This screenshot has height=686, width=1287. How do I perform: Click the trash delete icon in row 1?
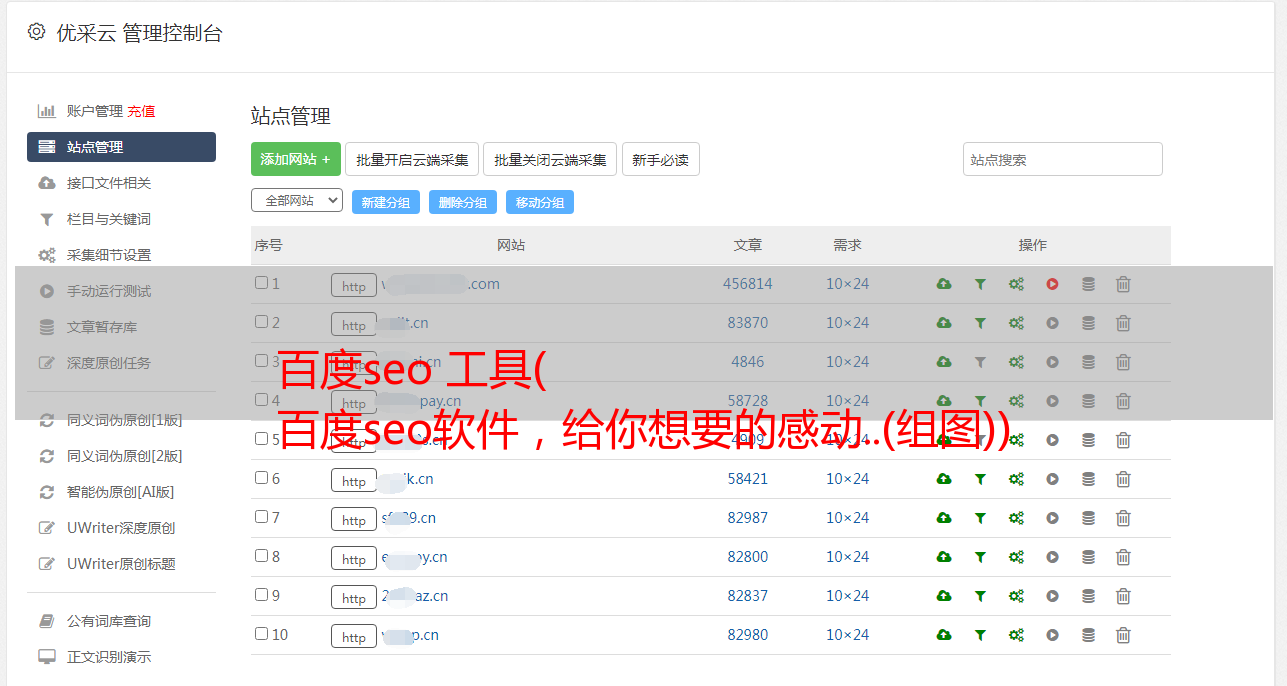coord(1123,284)
